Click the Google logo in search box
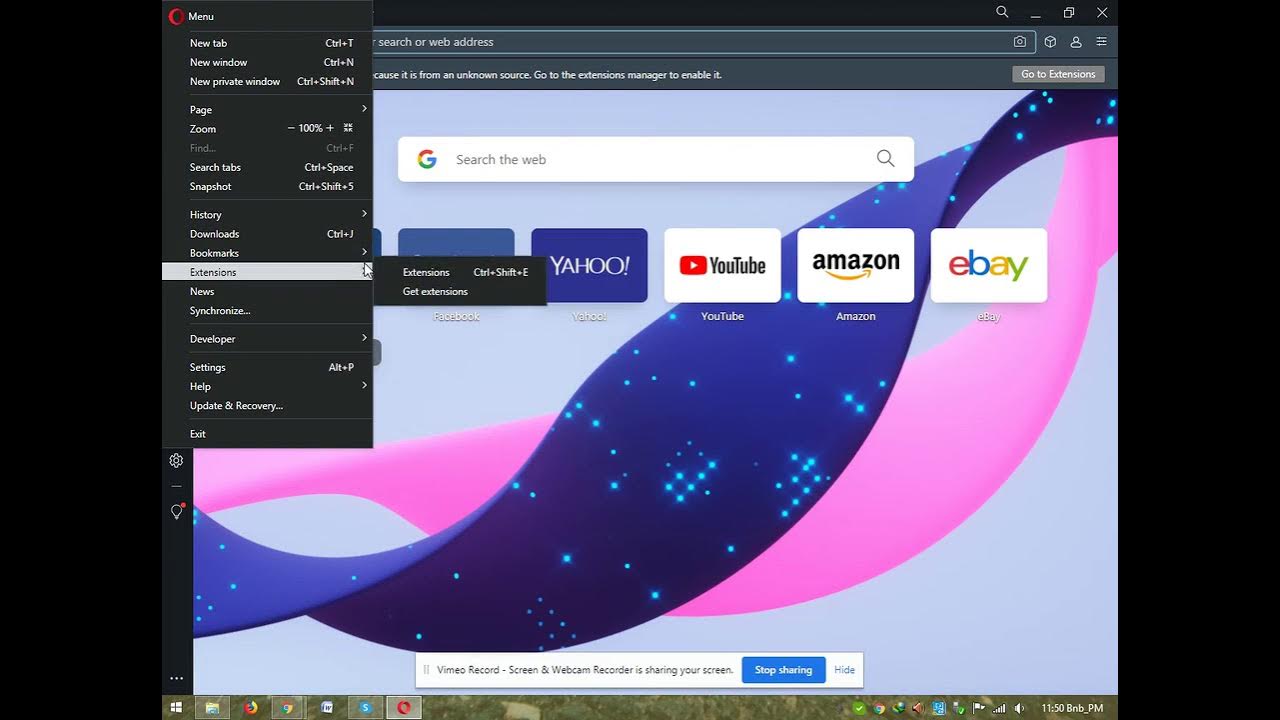The width and height of the screenshot is (1280, 720). 427,159
